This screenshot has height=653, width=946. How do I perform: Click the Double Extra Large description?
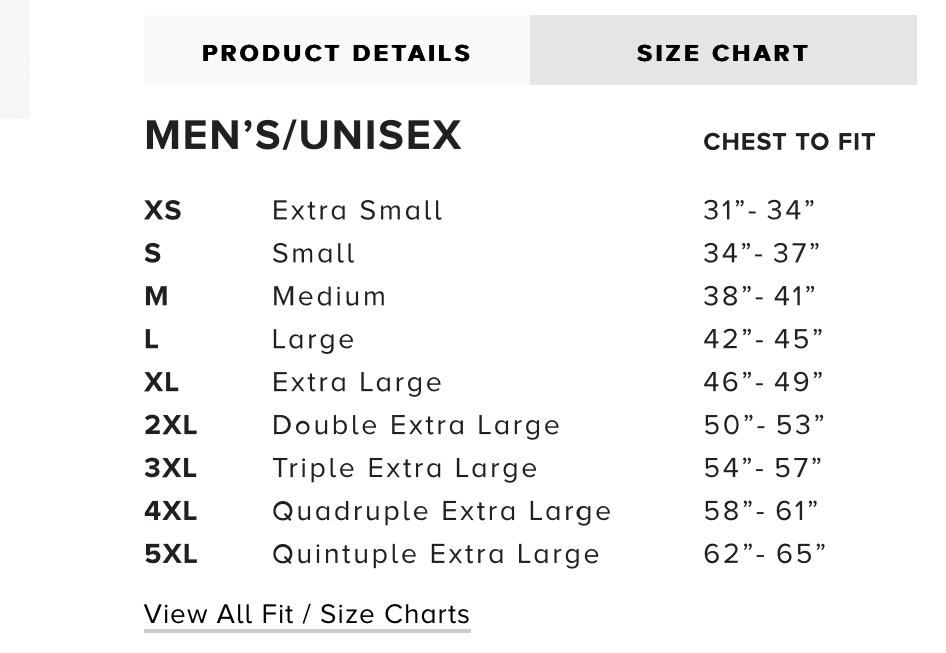[x=415, y=426]
